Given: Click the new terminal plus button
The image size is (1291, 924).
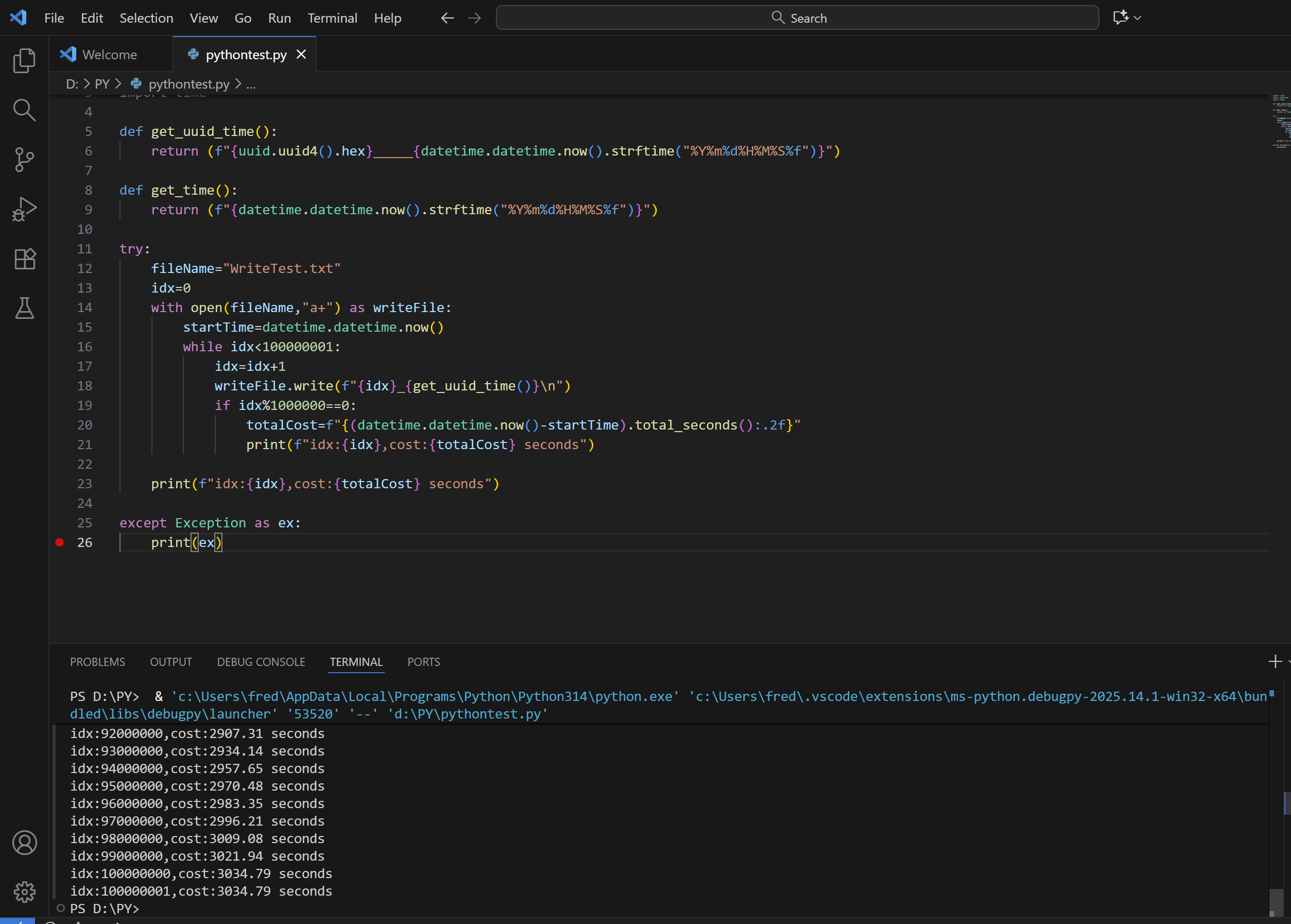Looking at the screenshot, I should point(1275,661).
